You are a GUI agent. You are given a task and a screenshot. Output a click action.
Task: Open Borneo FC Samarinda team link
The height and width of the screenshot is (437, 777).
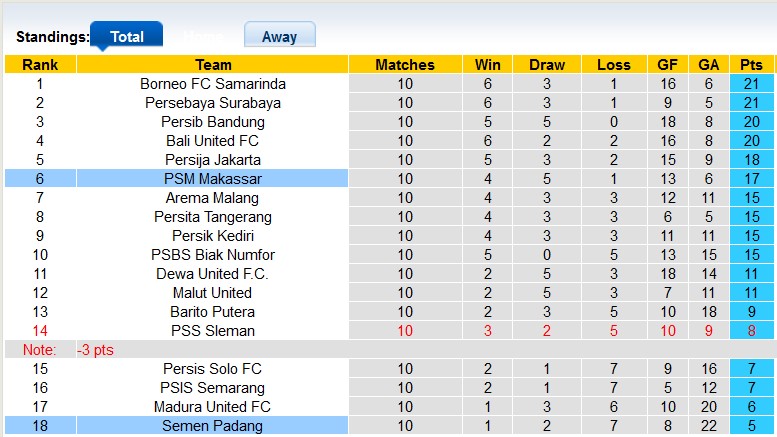coord(212,84)
